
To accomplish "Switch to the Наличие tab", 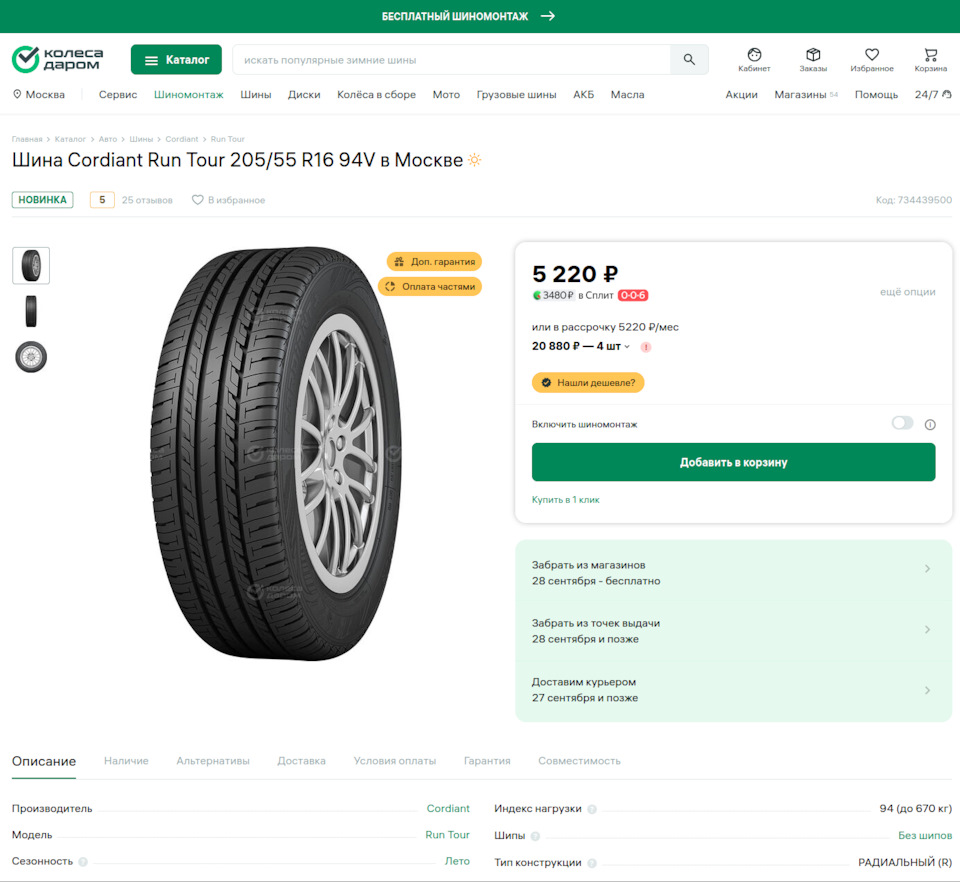I will [x=126, y=761].
